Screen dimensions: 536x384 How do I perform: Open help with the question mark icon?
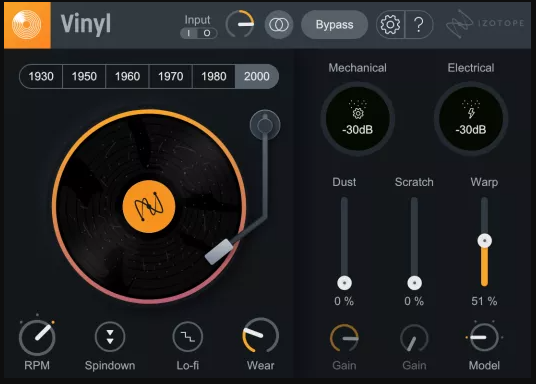419,25
